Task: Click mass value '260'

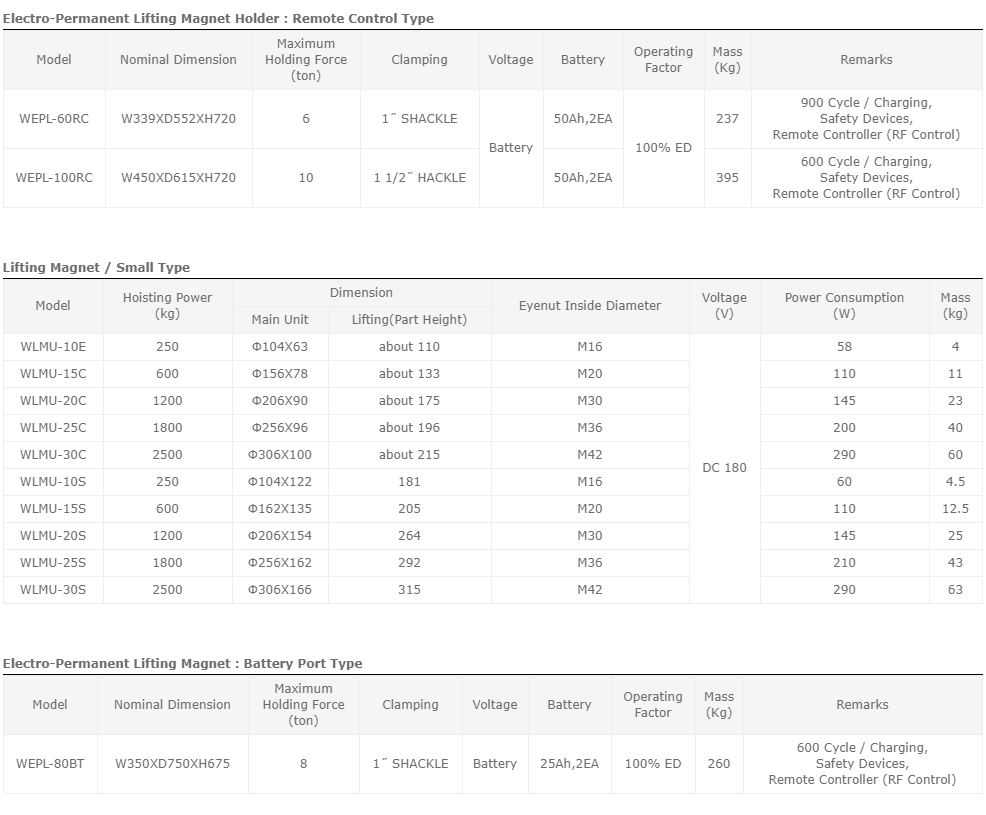Action: (x=719, y=763)
